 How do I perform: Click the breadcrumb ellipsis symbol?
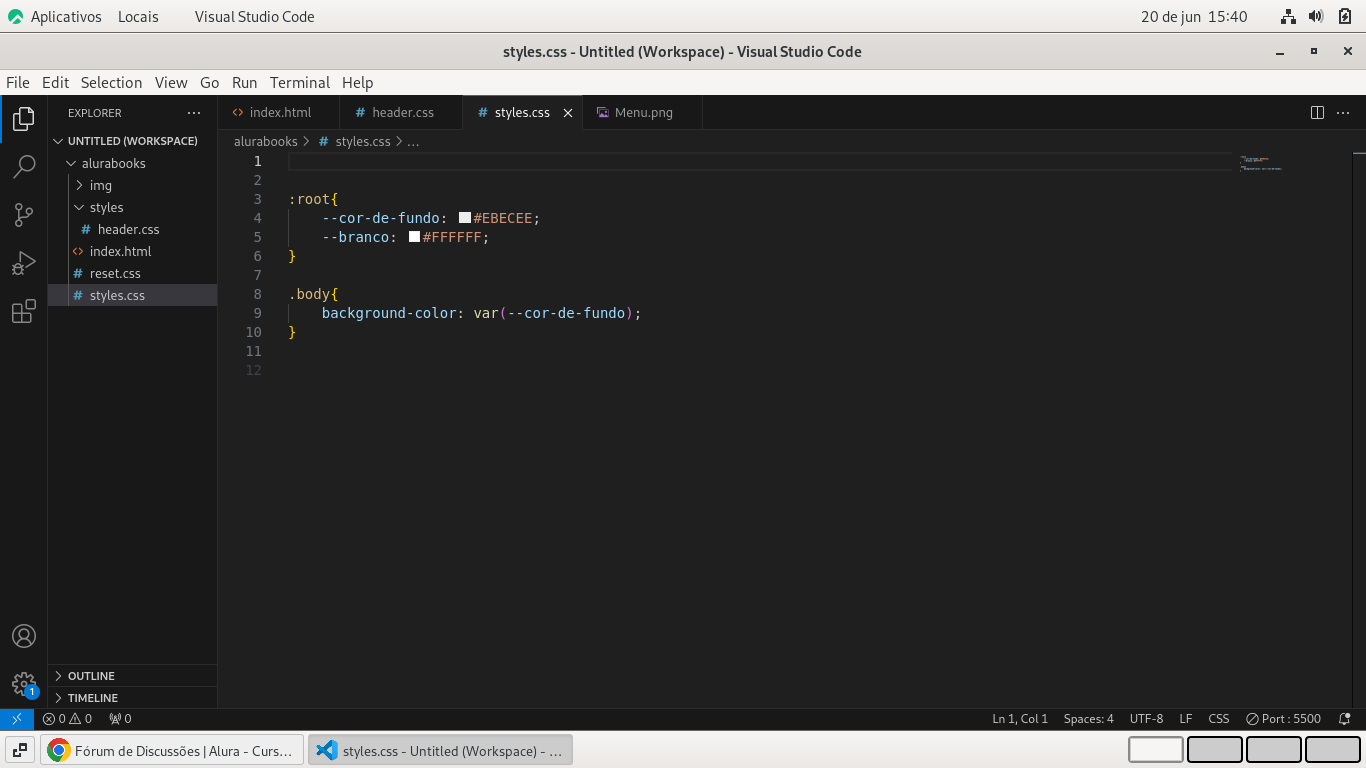click(413, 142)
